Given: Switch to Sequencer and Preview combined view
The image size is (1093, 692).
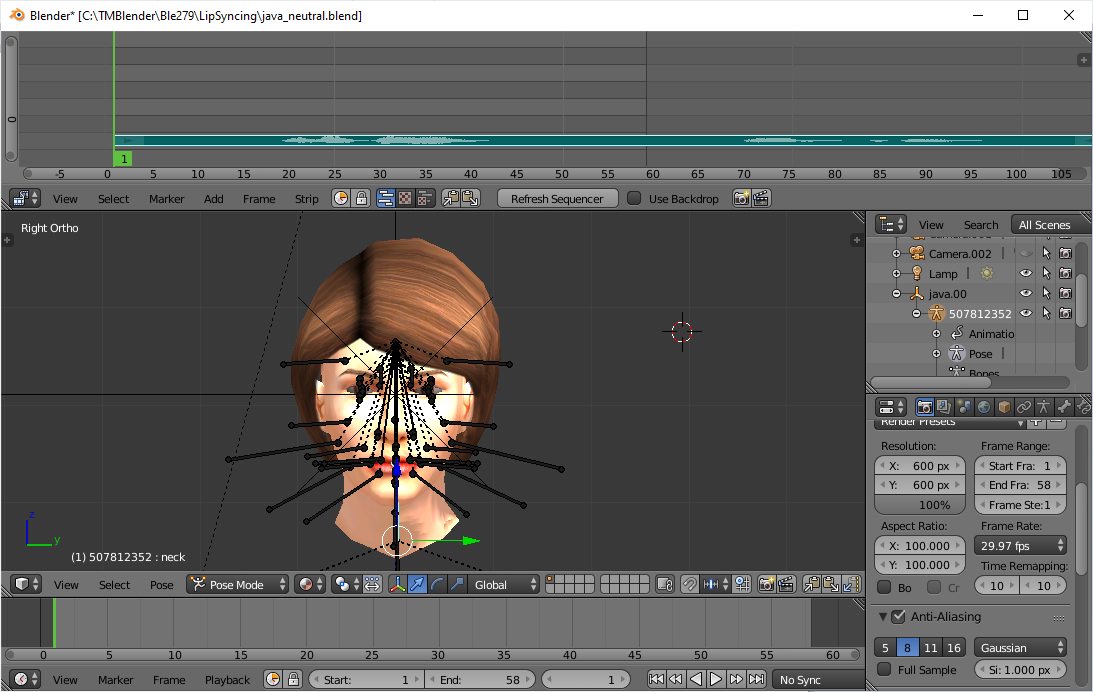Looking at the screenshot, I should pos(425,199).
